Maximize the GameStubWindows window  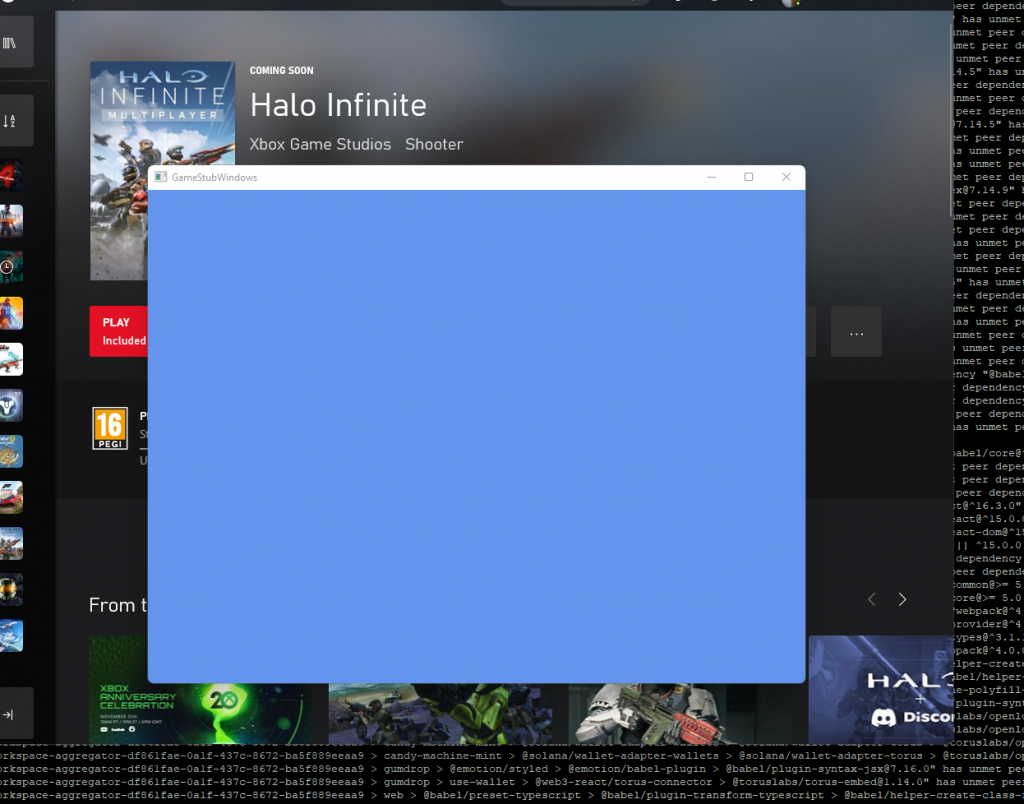point(749,177)
